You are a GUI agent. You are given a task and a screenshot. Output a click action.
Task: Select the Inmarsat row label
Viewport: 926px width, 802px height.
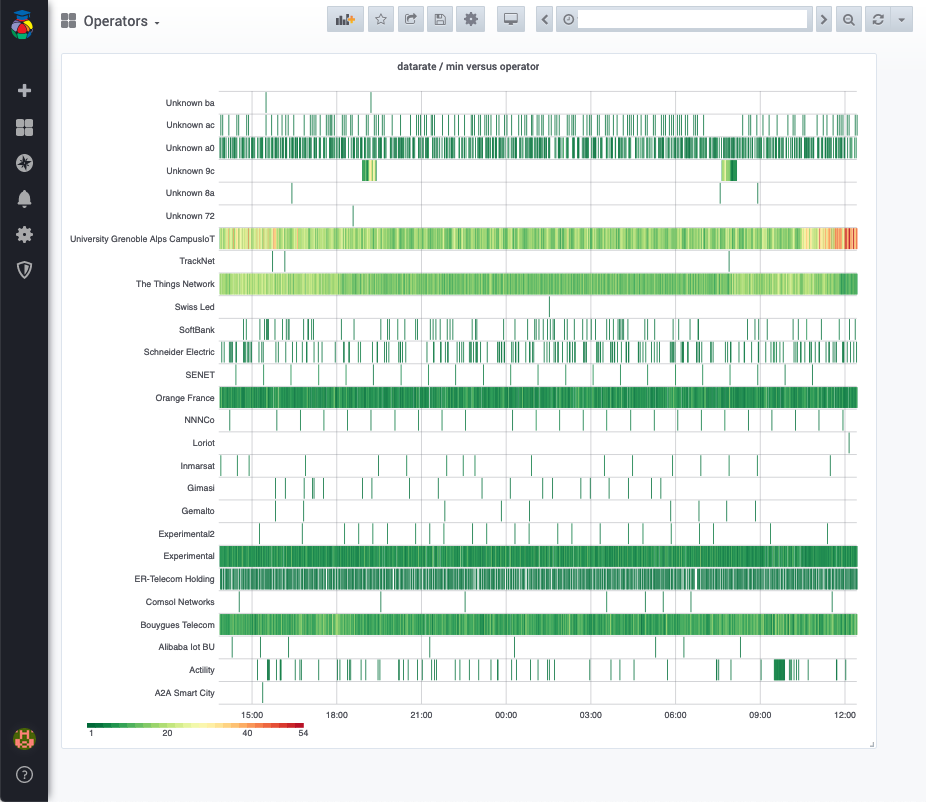(197, 466)
